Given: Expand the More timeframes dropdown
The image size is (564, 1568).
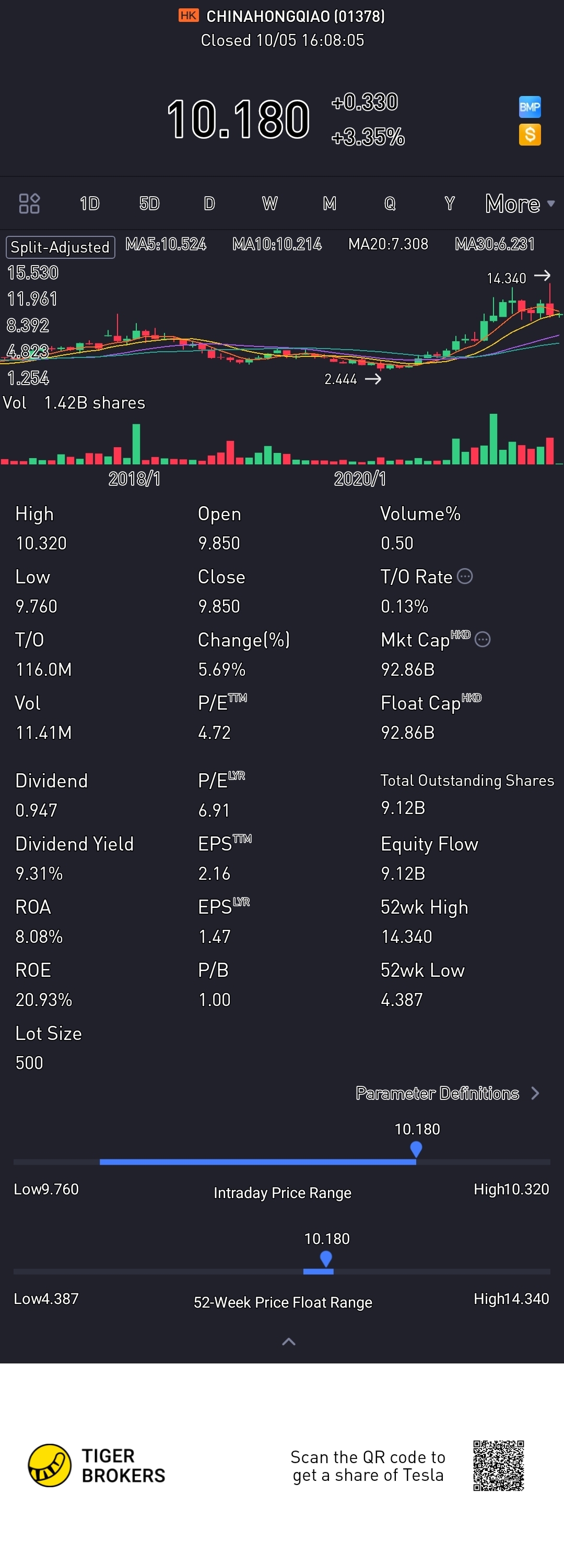Looking at the screenshot, I should pos(520,204).
